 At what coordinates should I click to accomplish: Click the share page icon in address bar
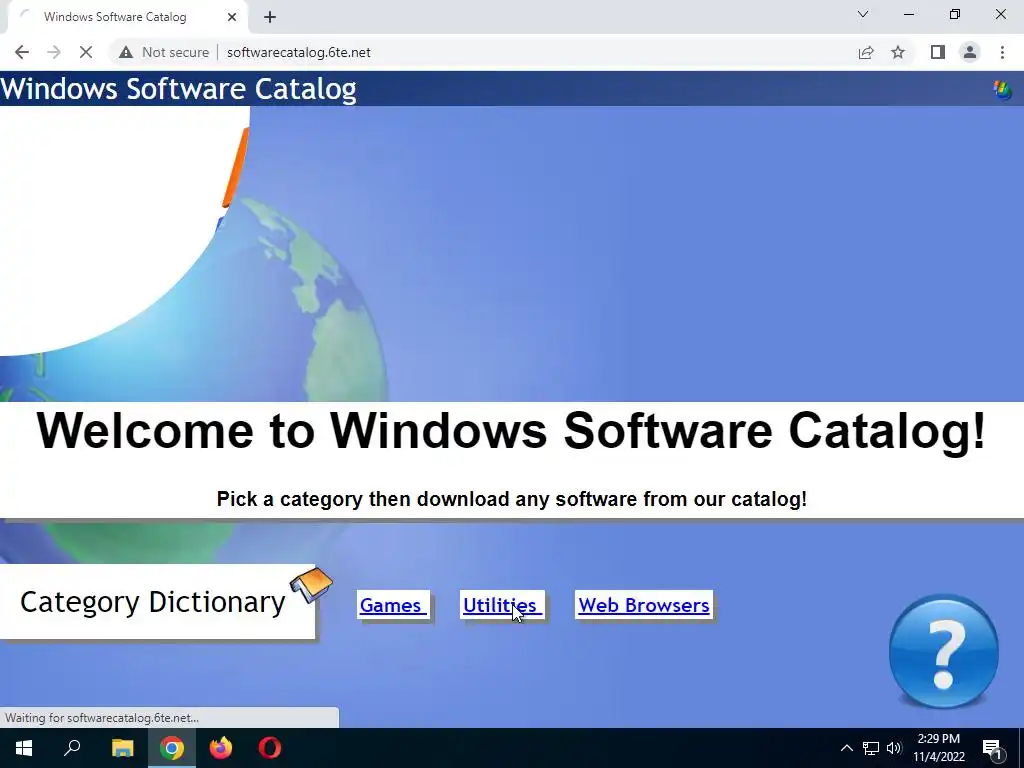click(866, 52)
